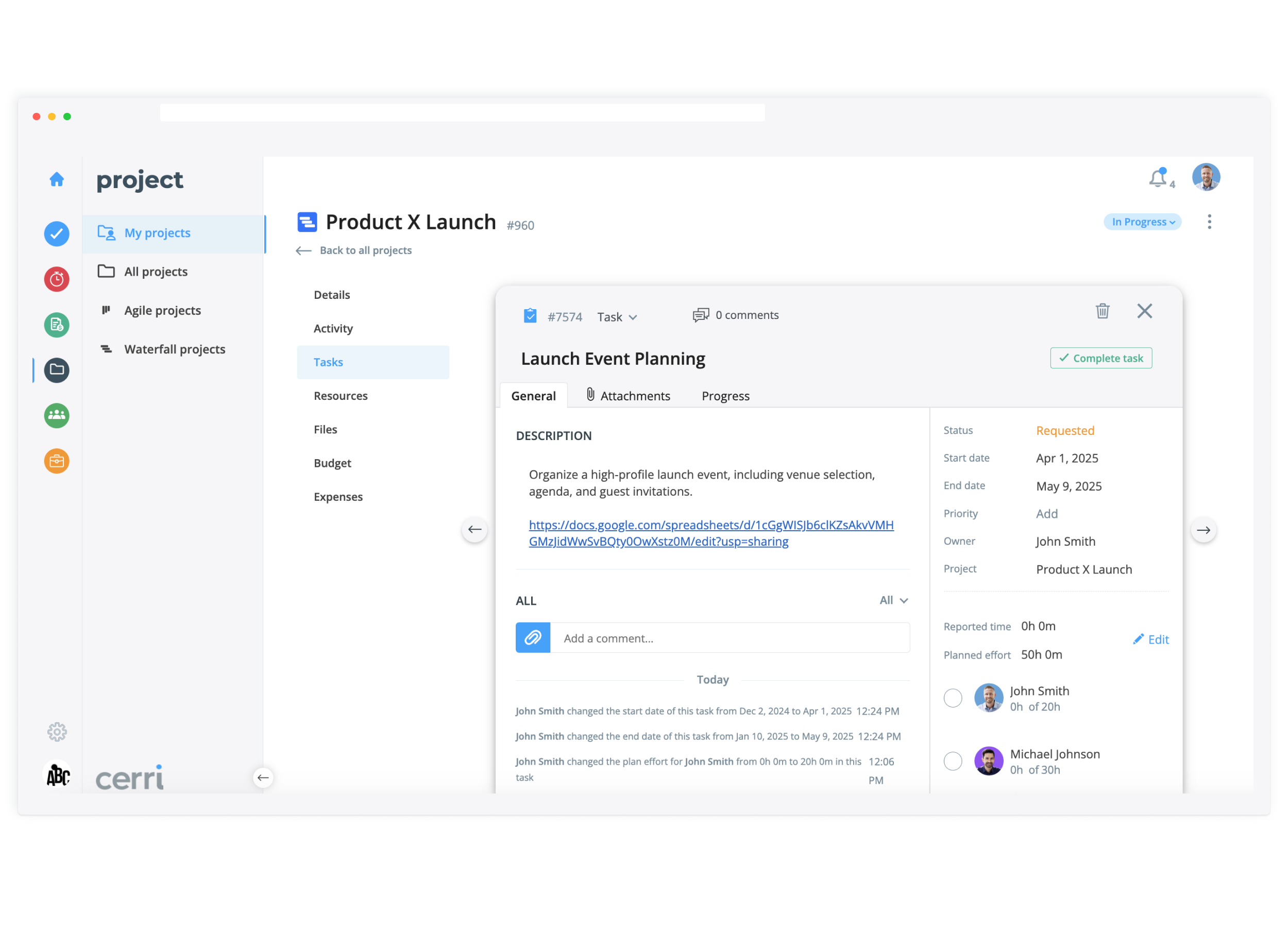The height and width of the screenshot is (945, 1288).
Task: Click the paperclip attach button beside comment
Action: tap(533, 638)
